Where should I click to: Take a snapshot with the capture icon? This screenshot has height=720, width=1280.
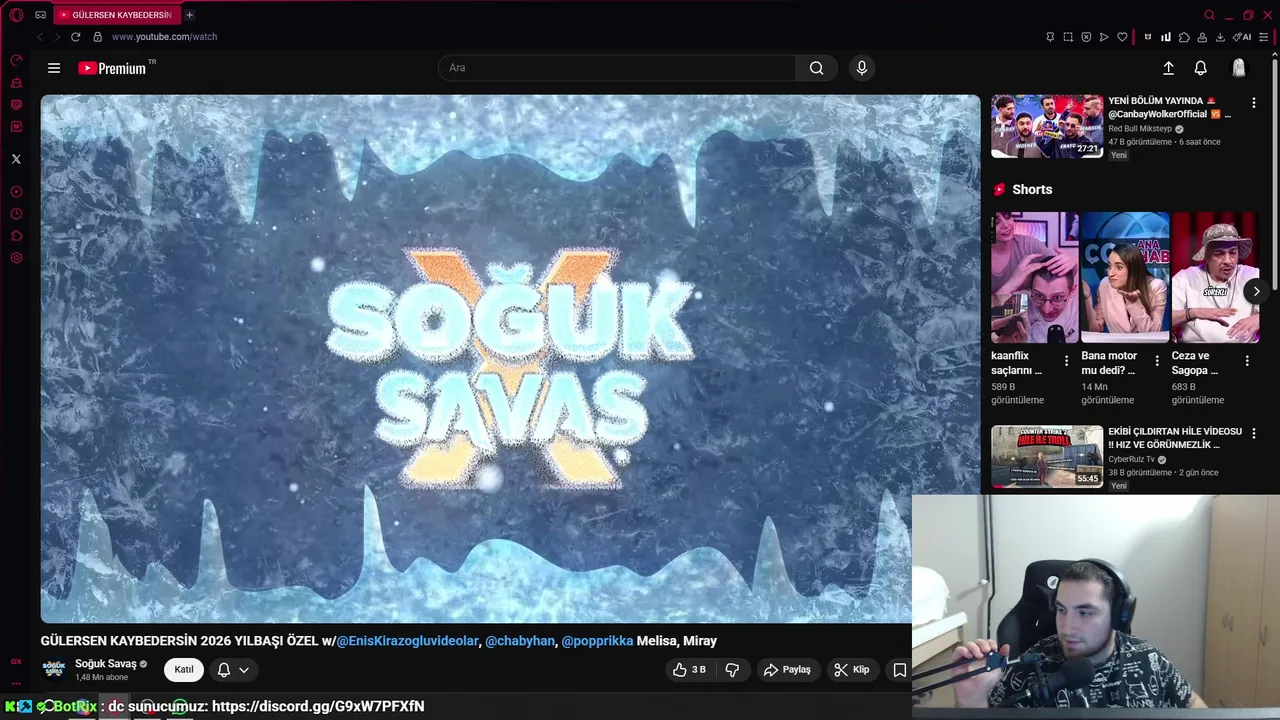pyautogui.click(x=1068, y=37)
